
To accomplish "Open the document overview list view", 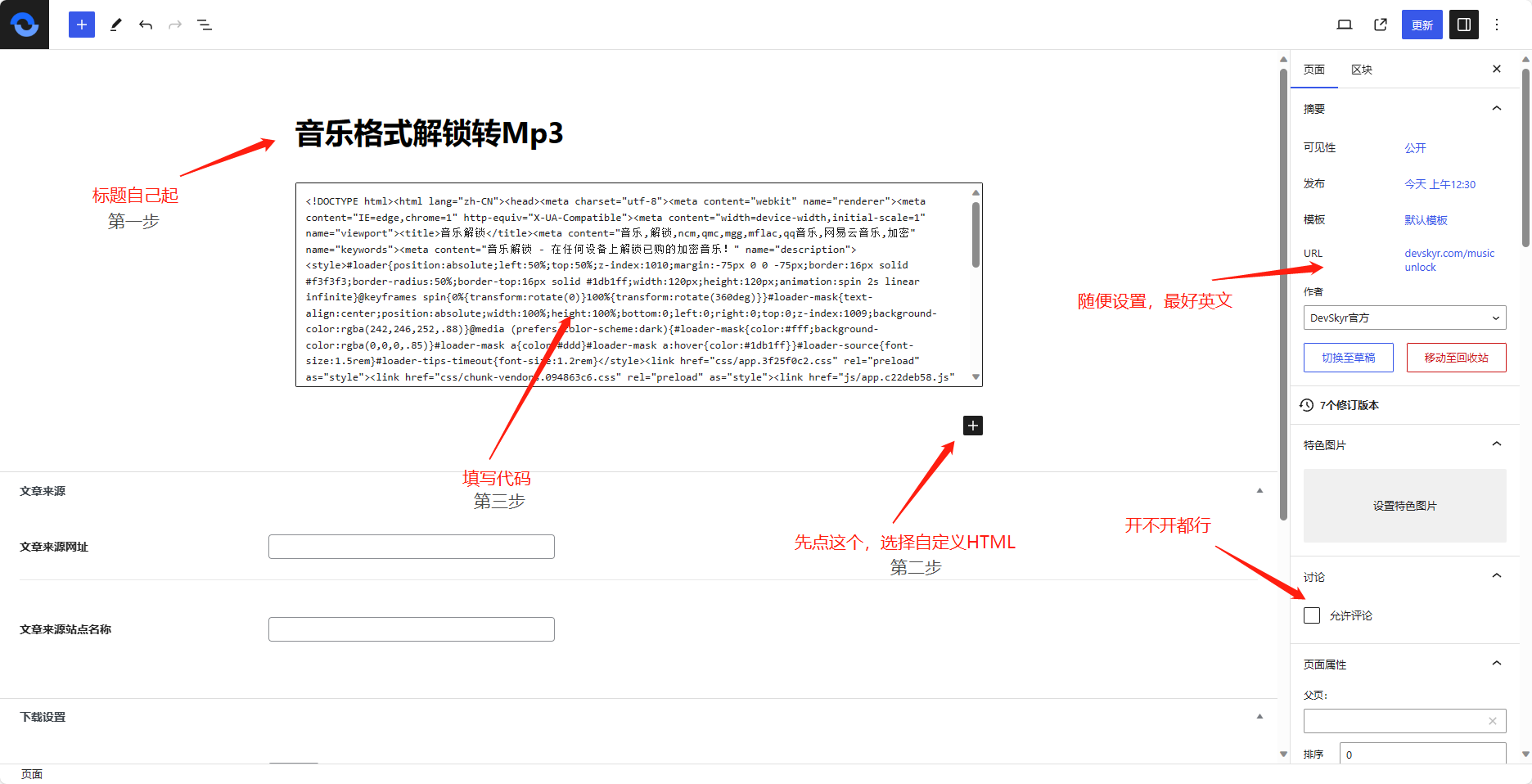I will (x=205, y=25).
